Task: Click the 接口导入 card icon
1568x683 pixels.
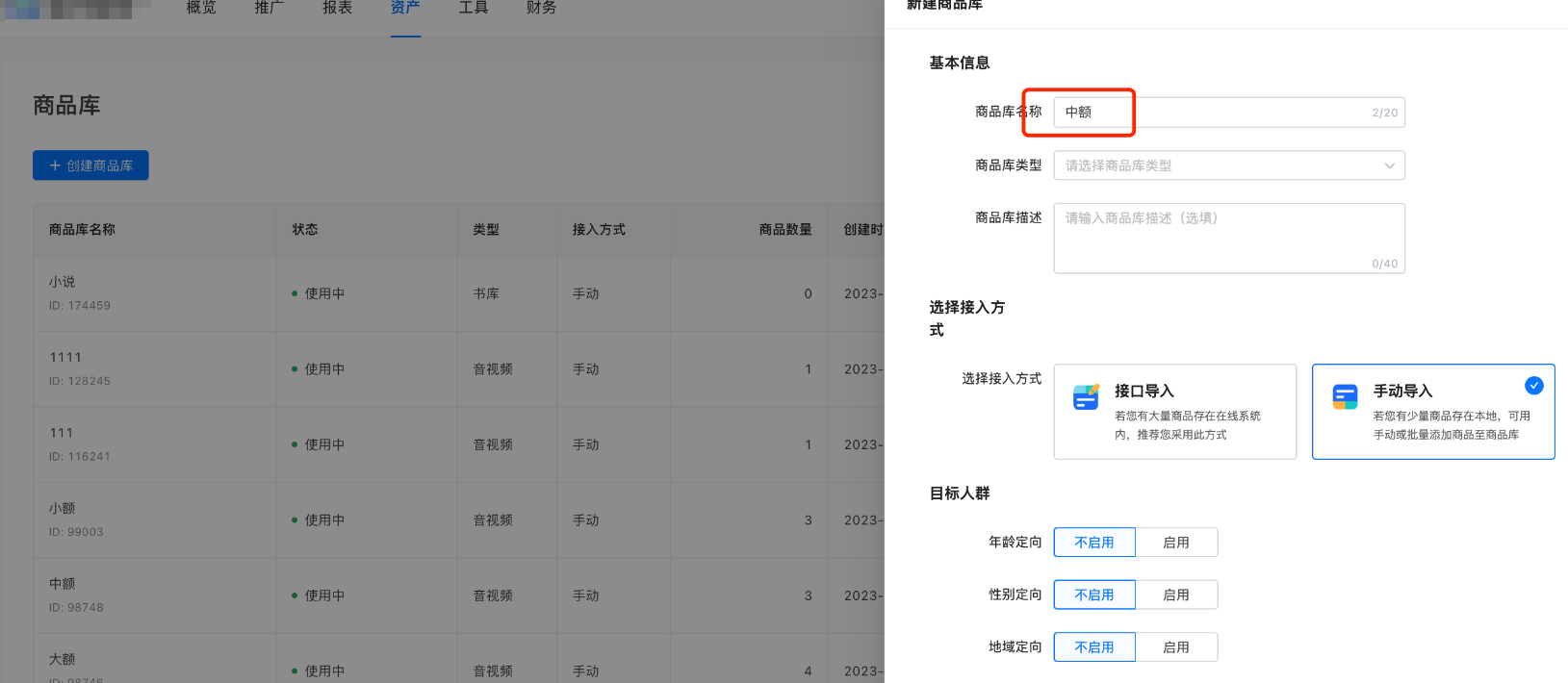Action: 1086,397
